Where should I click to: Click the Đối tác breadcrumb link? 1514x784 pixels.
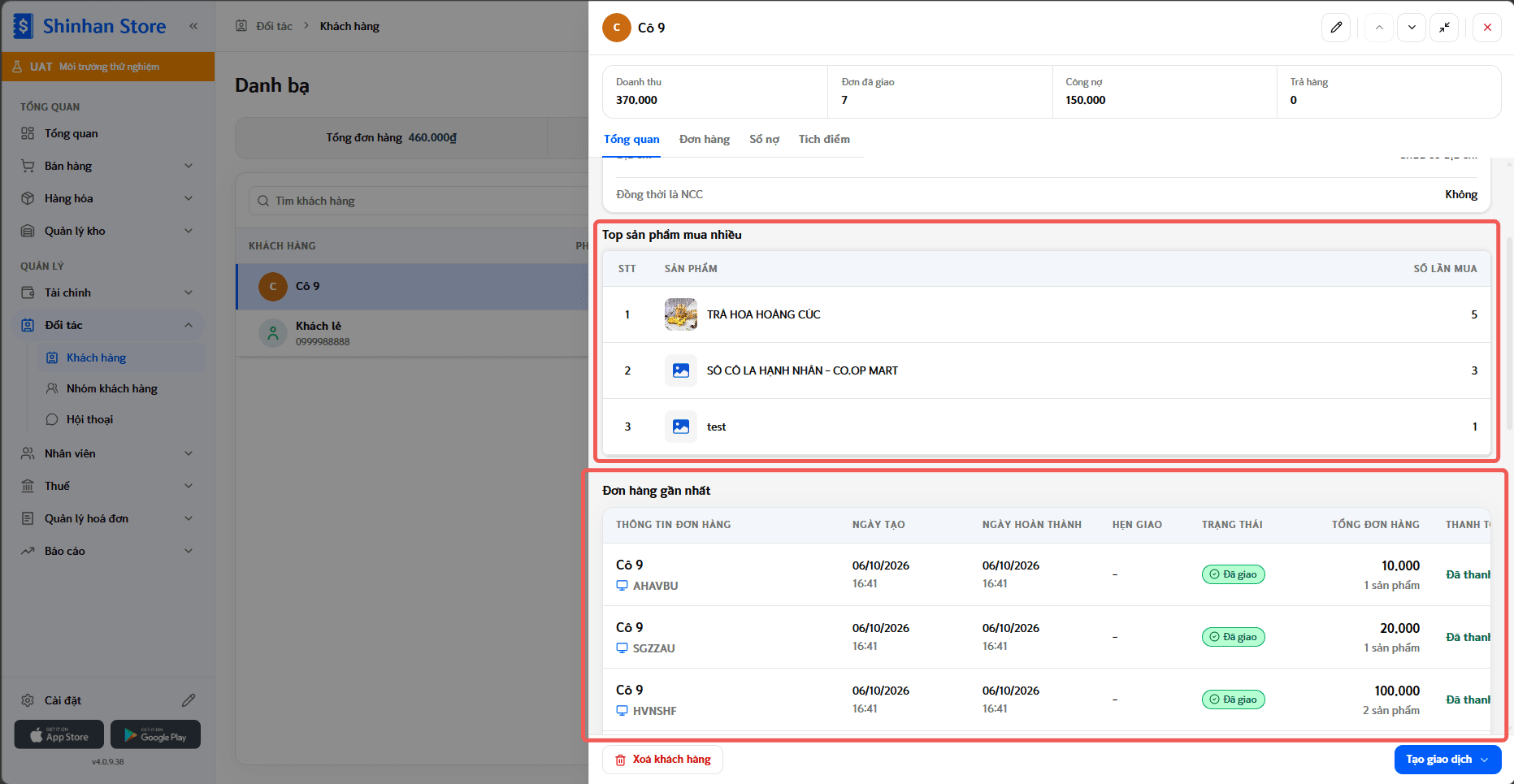pos(274,26)
